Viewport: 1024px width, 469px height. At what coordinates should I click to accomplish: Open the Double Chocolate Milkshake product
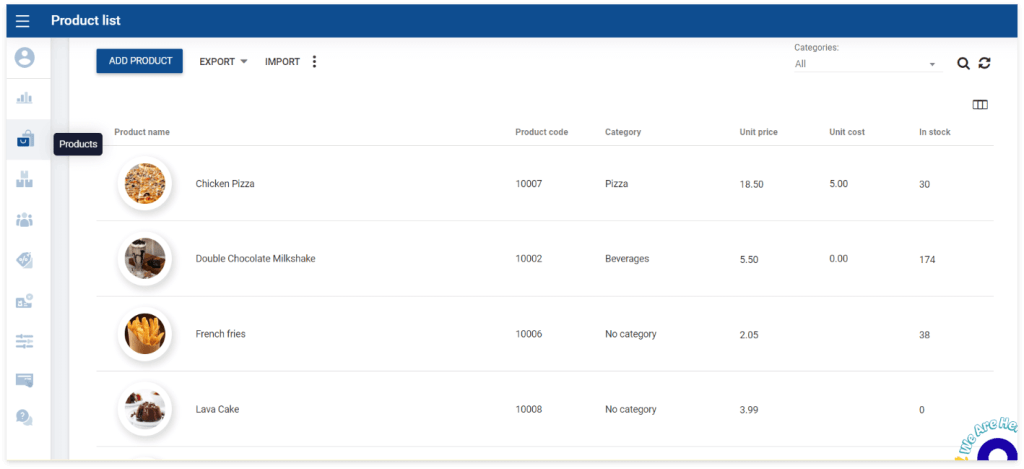click(255, 259)
